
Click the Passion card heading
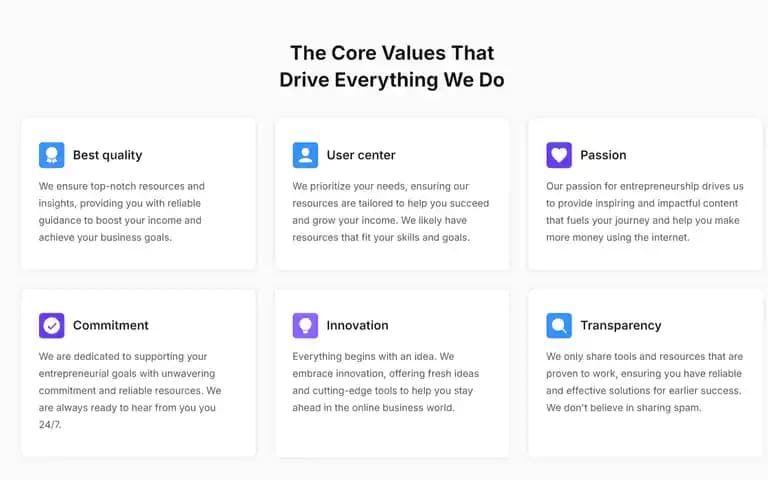click(603, 155)
